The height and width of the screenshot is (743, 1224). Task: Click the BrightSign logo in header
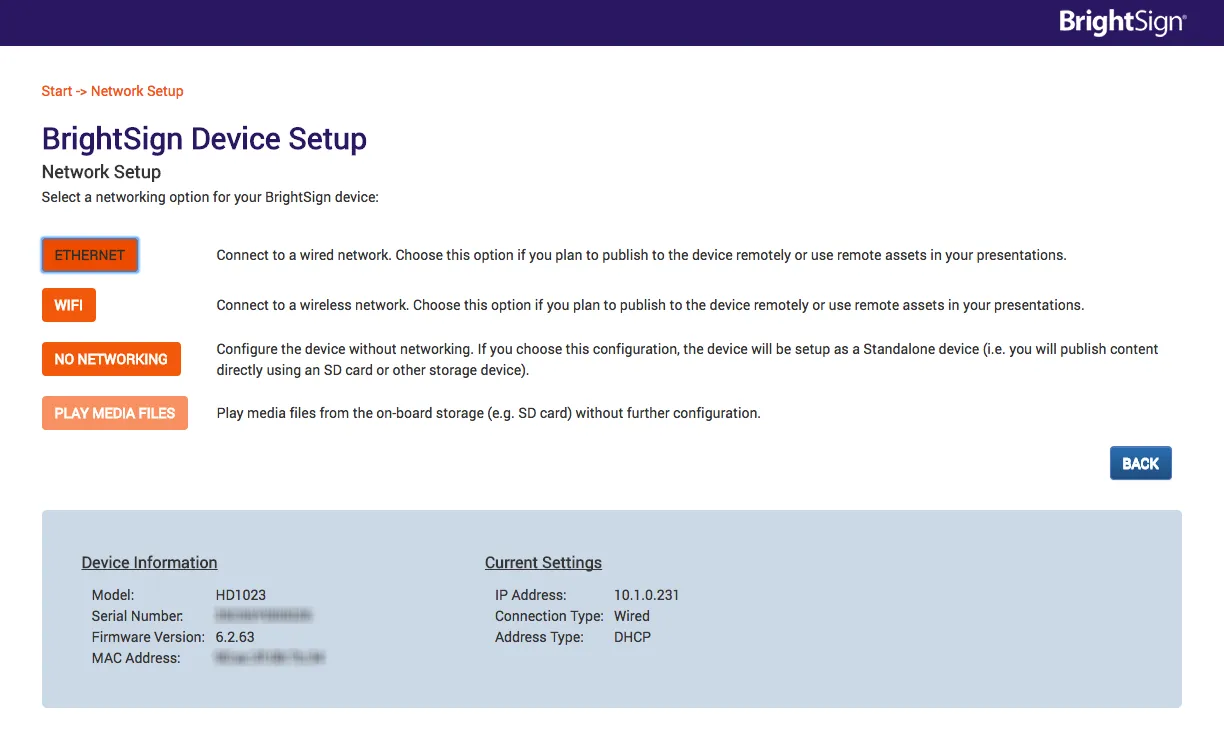coord(1122,22)
